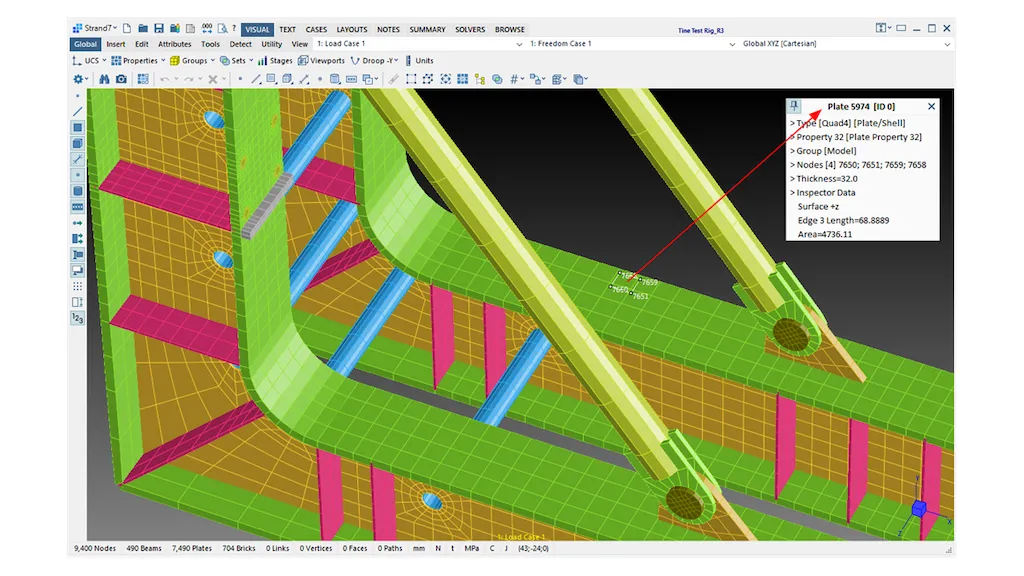
Task: Open the Attributes menu
Action: (x=174, y=44)
